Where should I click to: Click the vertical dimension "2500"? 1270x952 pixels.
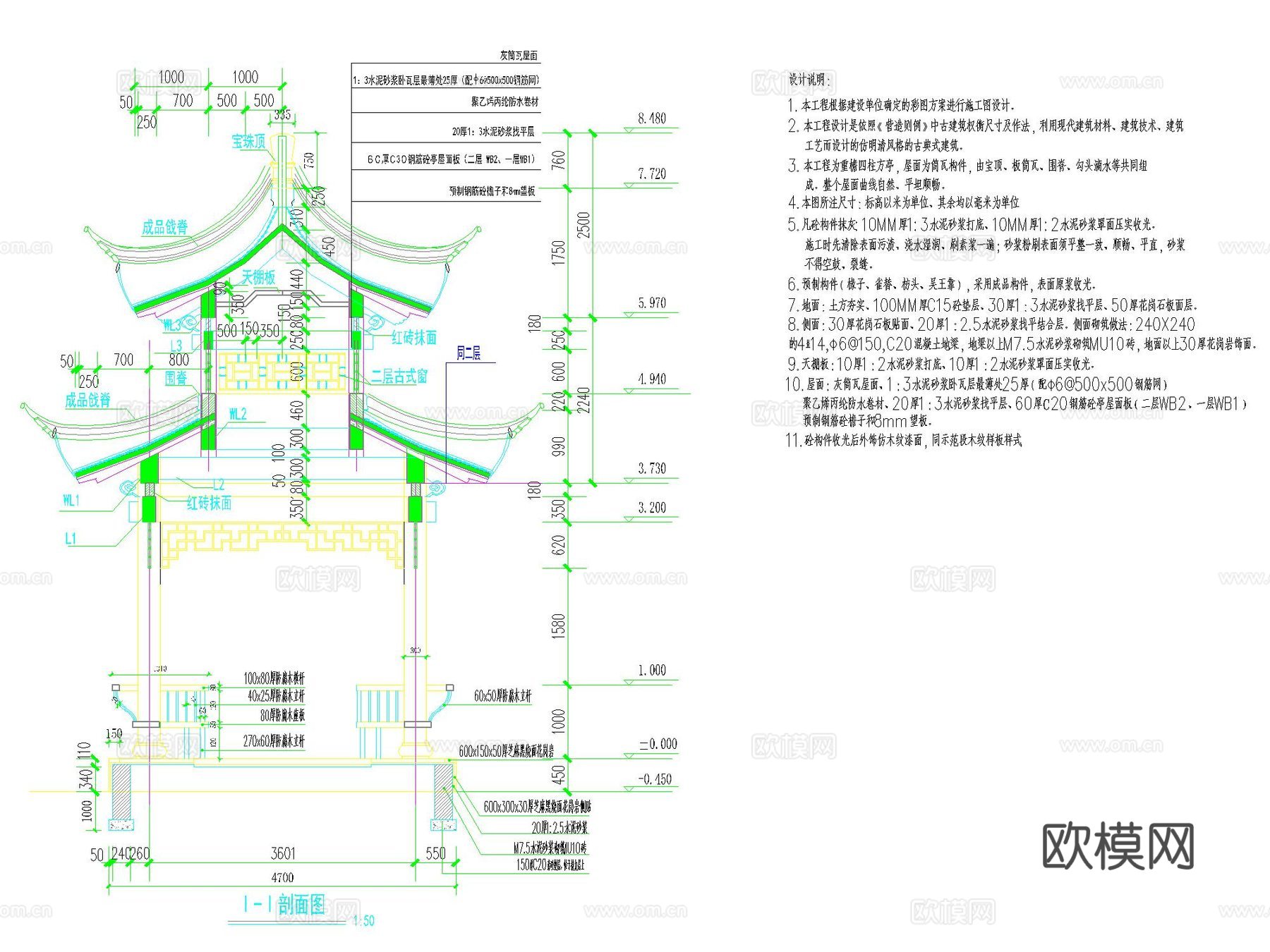[583, 225]
